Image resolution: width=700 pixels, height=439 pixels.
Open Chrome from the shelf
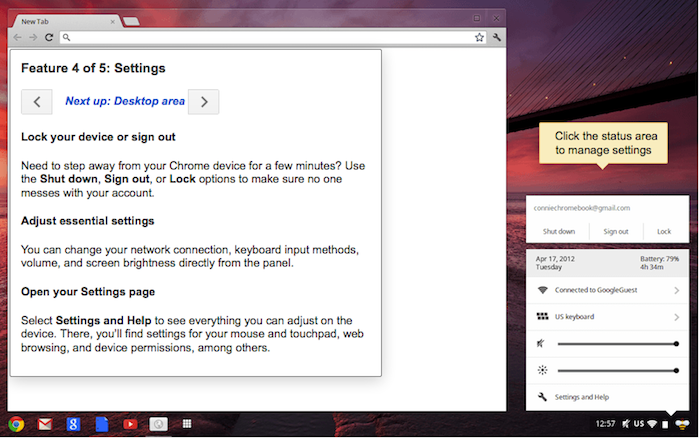point(16,424)
